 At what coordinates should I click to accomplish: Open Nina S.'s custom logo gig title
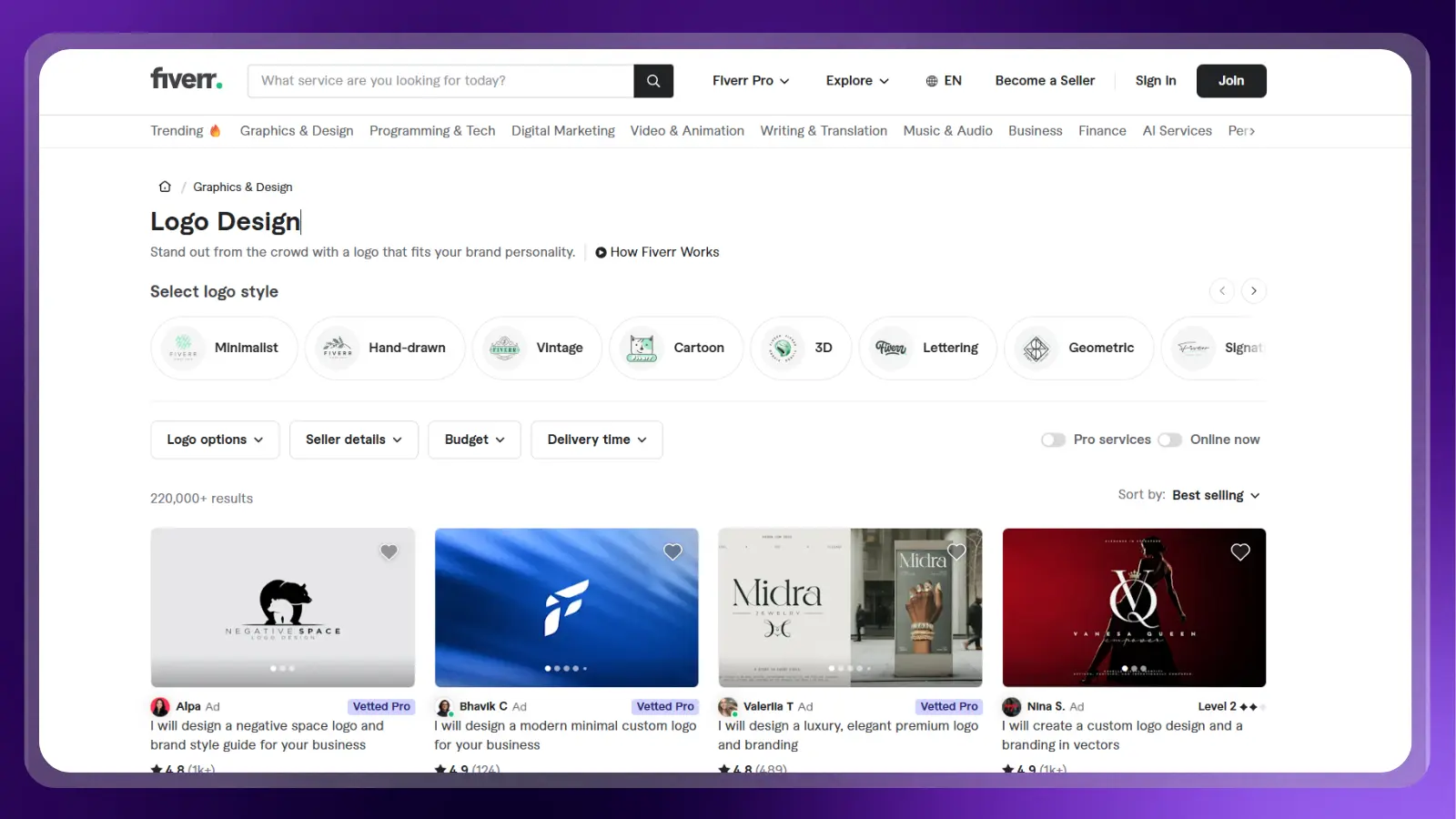pyautogui.click(x=1122, y=735)
